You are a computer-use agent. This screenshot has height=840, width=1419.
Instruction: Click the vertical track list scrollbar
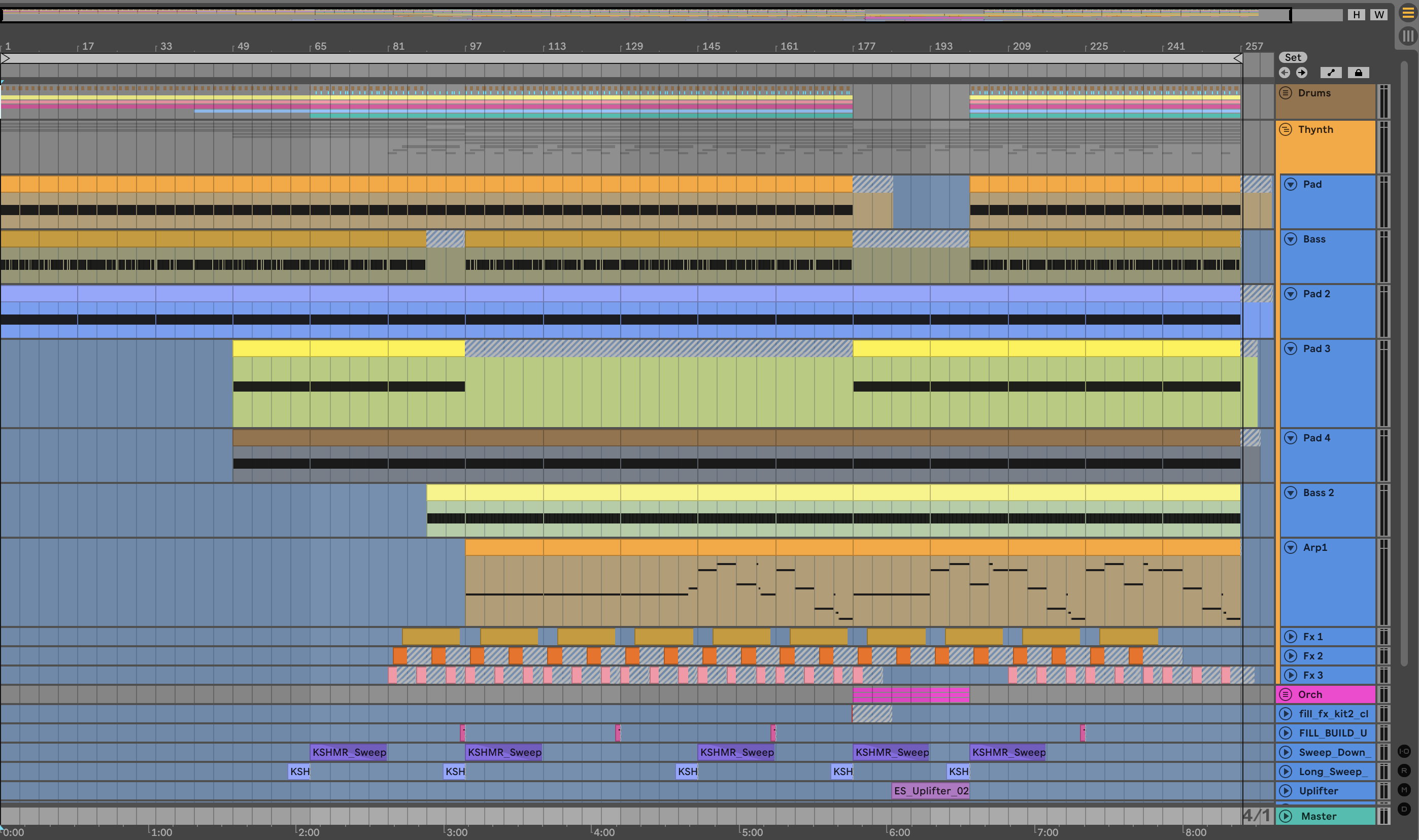point(1404,362)
